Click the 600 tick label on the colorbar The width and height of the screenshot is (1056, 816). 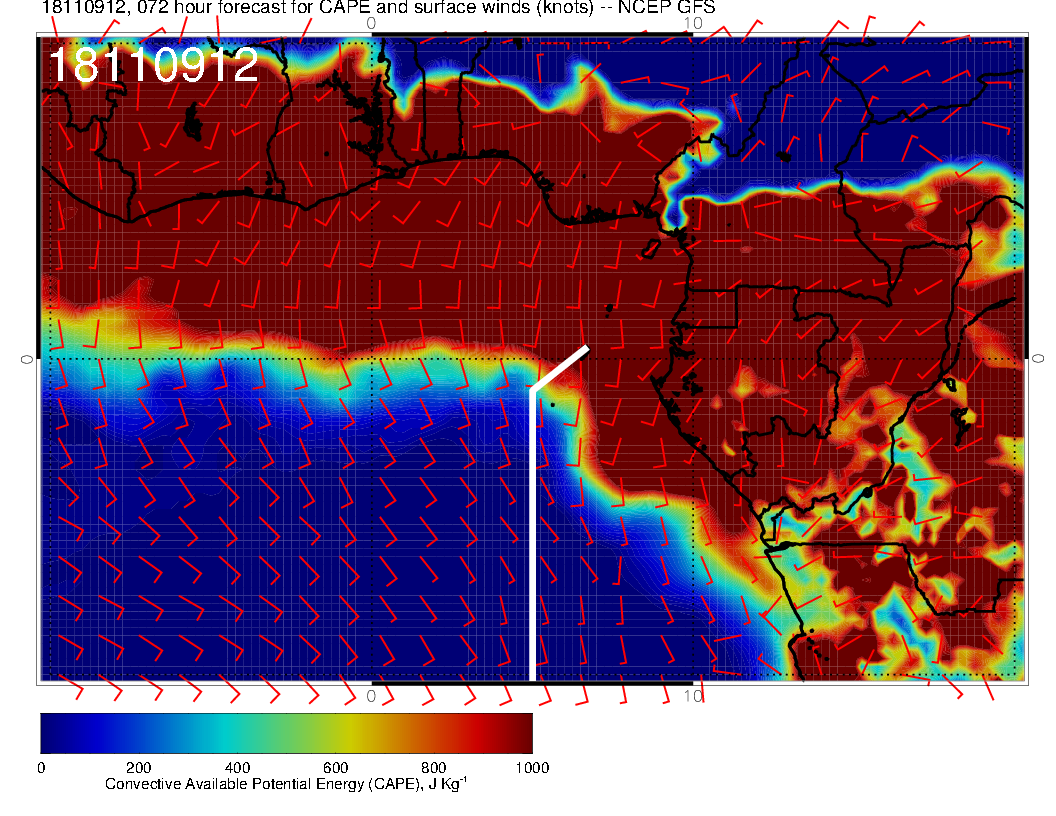(335, 768)
